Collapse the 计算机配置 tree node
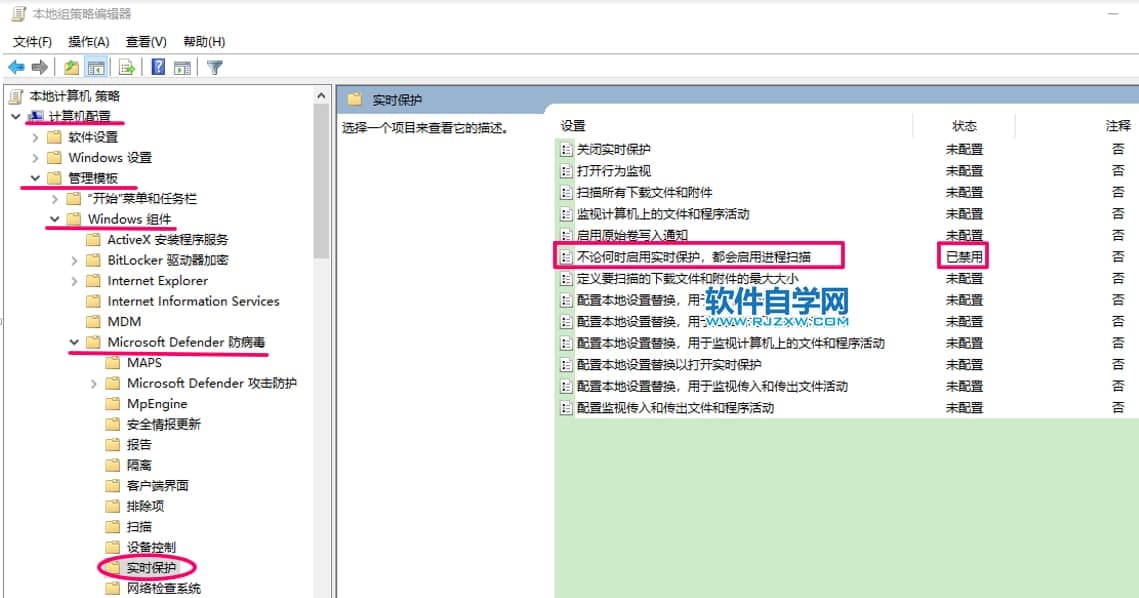Image resolution: width=1139 pixels, height=598 pixels. point(16,117)
